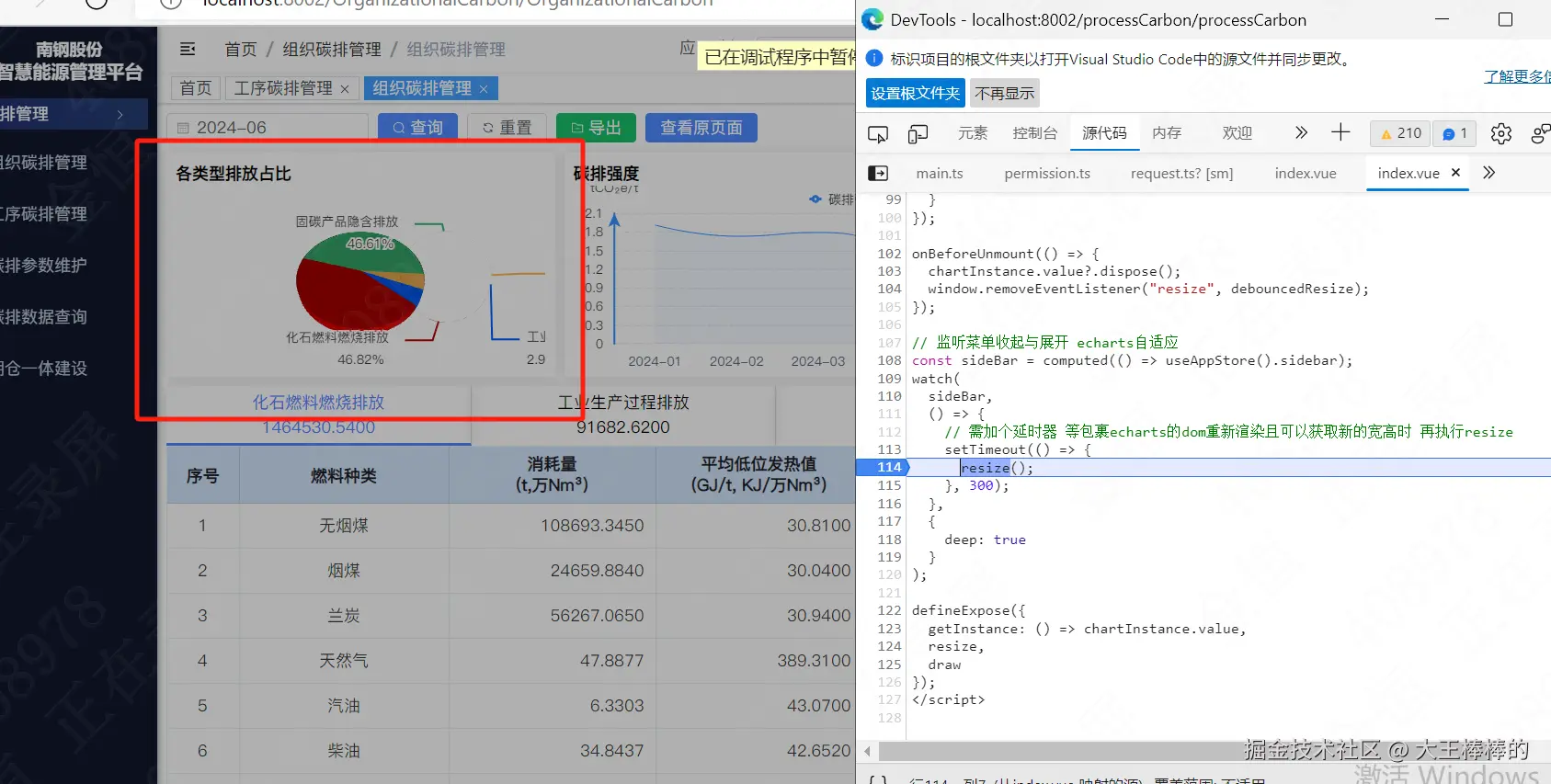Click the calendar icon in date field

183,128
